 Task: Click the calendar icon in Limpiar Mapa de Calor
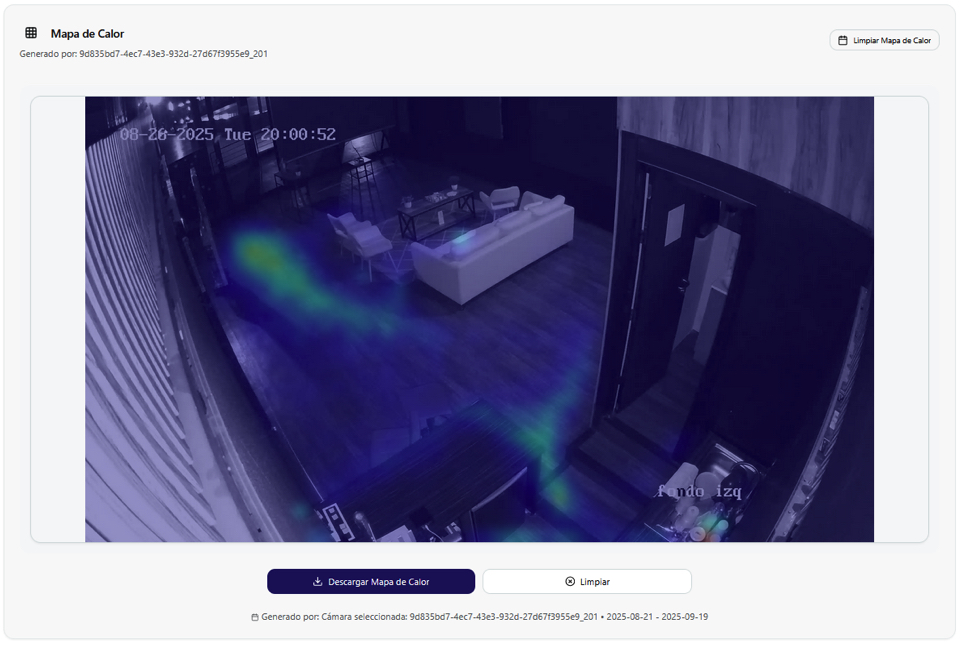pyautogui.click(x=843, y=41)
